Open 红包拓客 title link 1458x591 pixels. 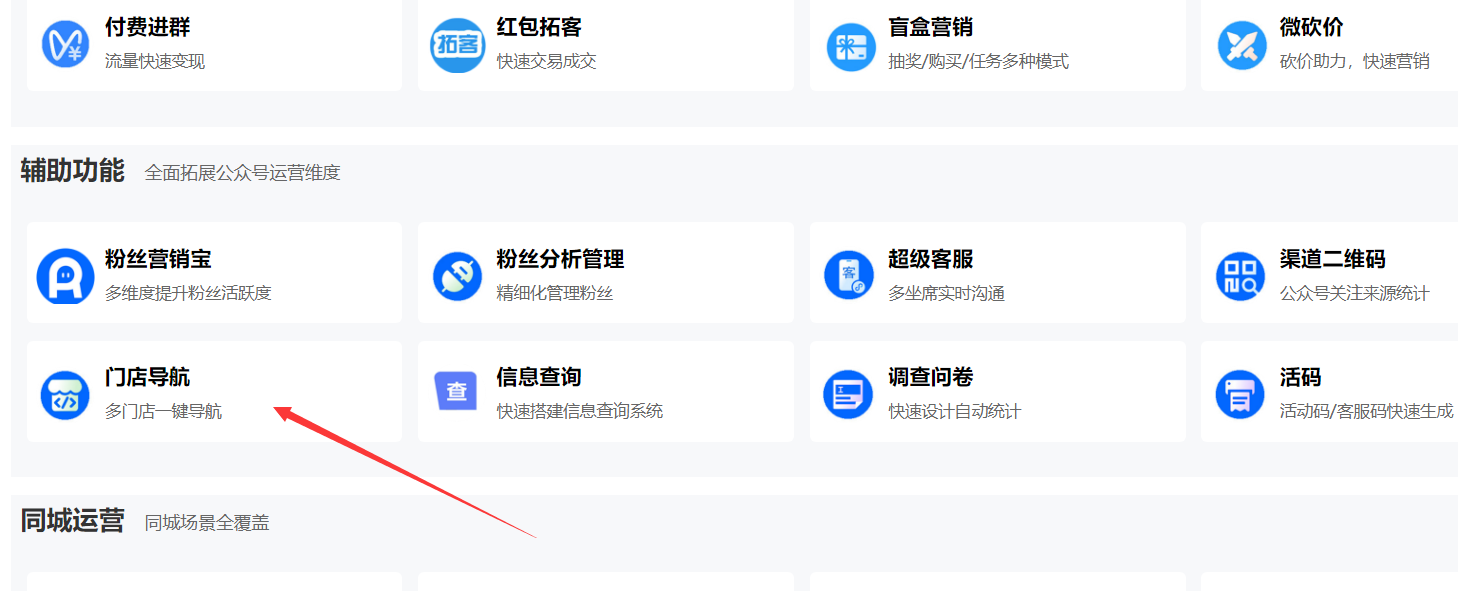pos(539,27)
